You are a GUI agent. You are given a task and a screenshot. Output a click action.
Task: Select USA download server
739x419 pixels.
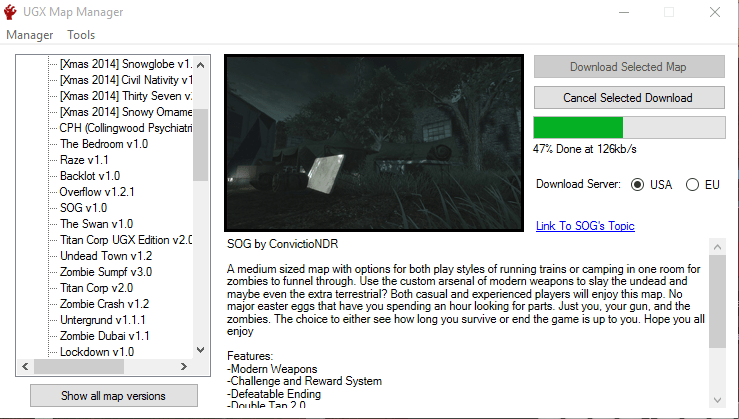tap(651, 185)
